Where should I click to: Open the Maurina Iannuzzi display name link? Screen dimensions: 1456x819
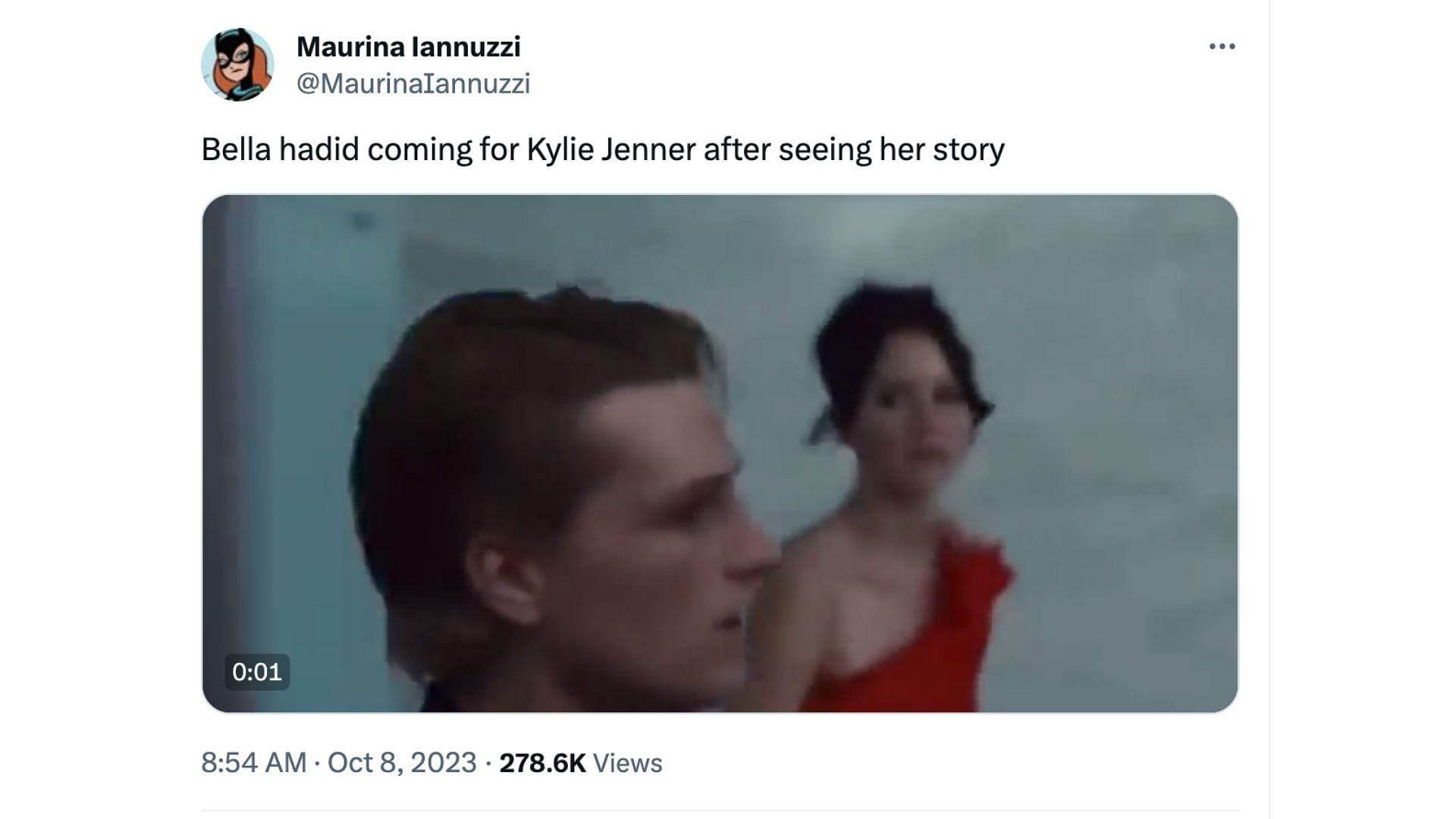[408, 47]
